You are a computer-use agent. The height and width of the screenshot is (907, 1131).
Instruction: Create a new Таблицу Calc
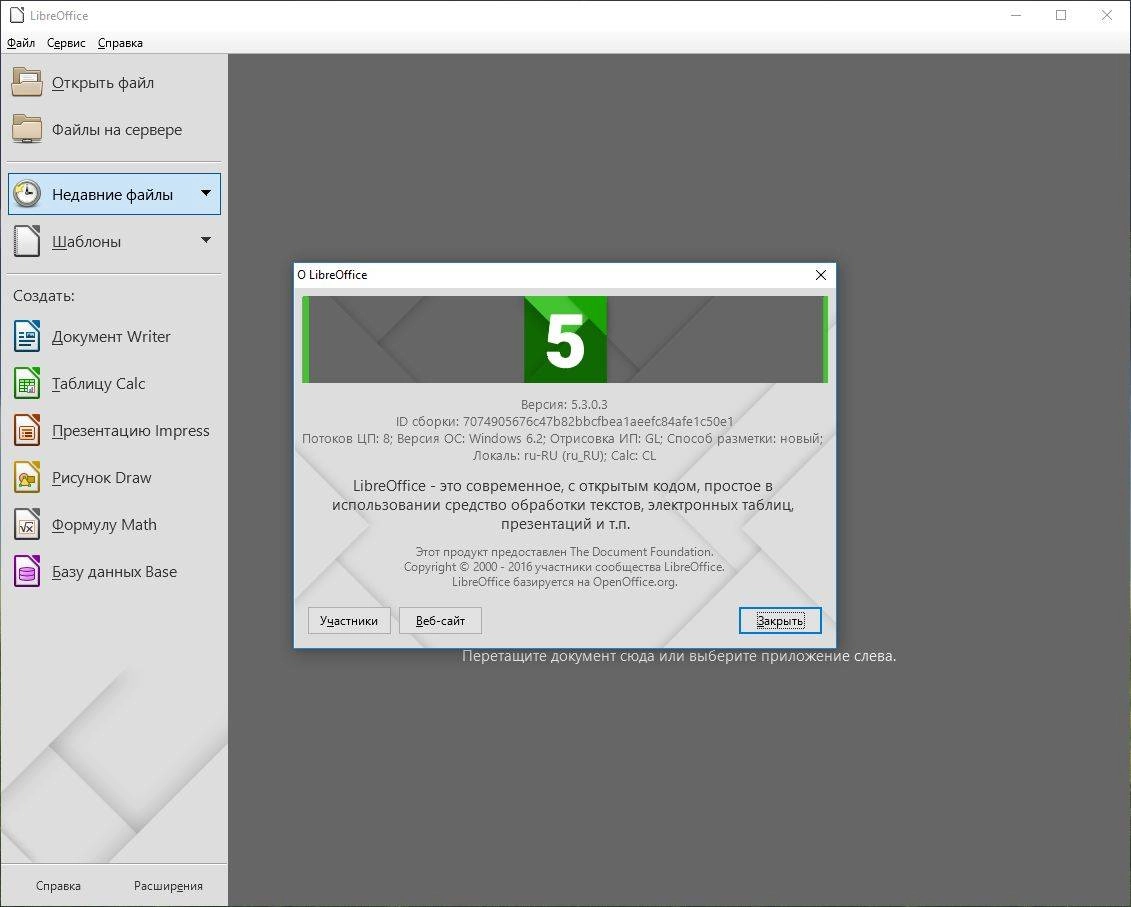98,384
